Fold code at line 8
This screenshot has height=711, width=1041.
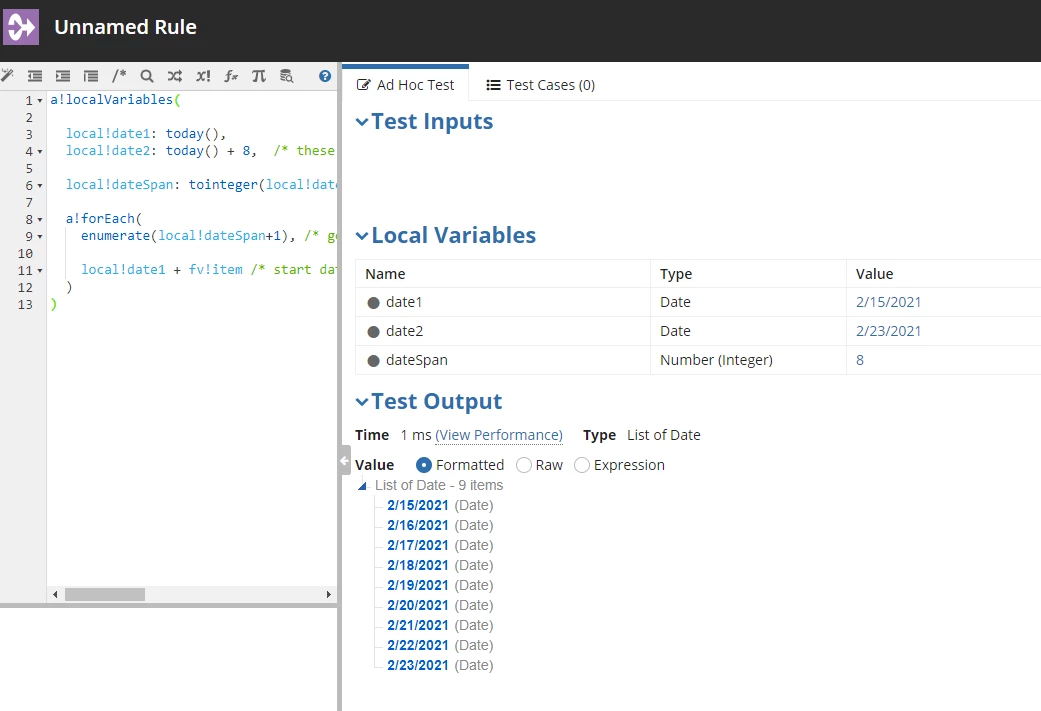point(40,220)
